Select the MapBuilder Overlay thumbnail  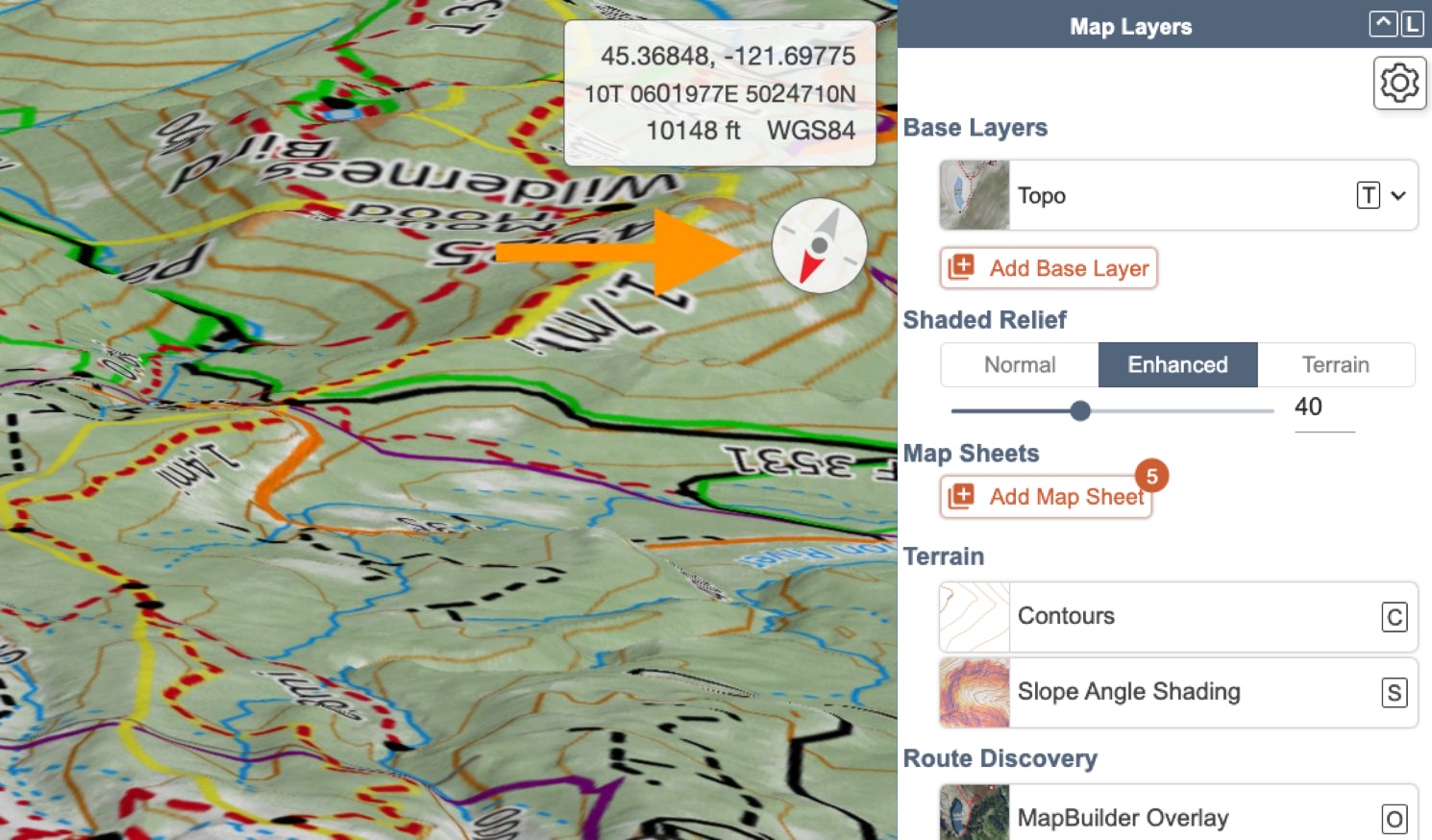coord(973,815)
